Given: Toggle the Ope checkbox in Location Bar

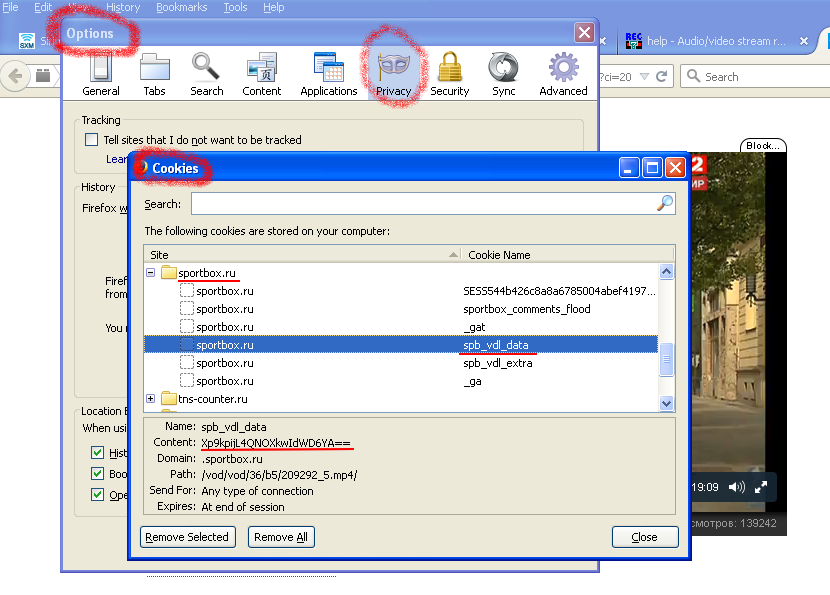Looking at the screenshot, I should (x=97, y=494).
